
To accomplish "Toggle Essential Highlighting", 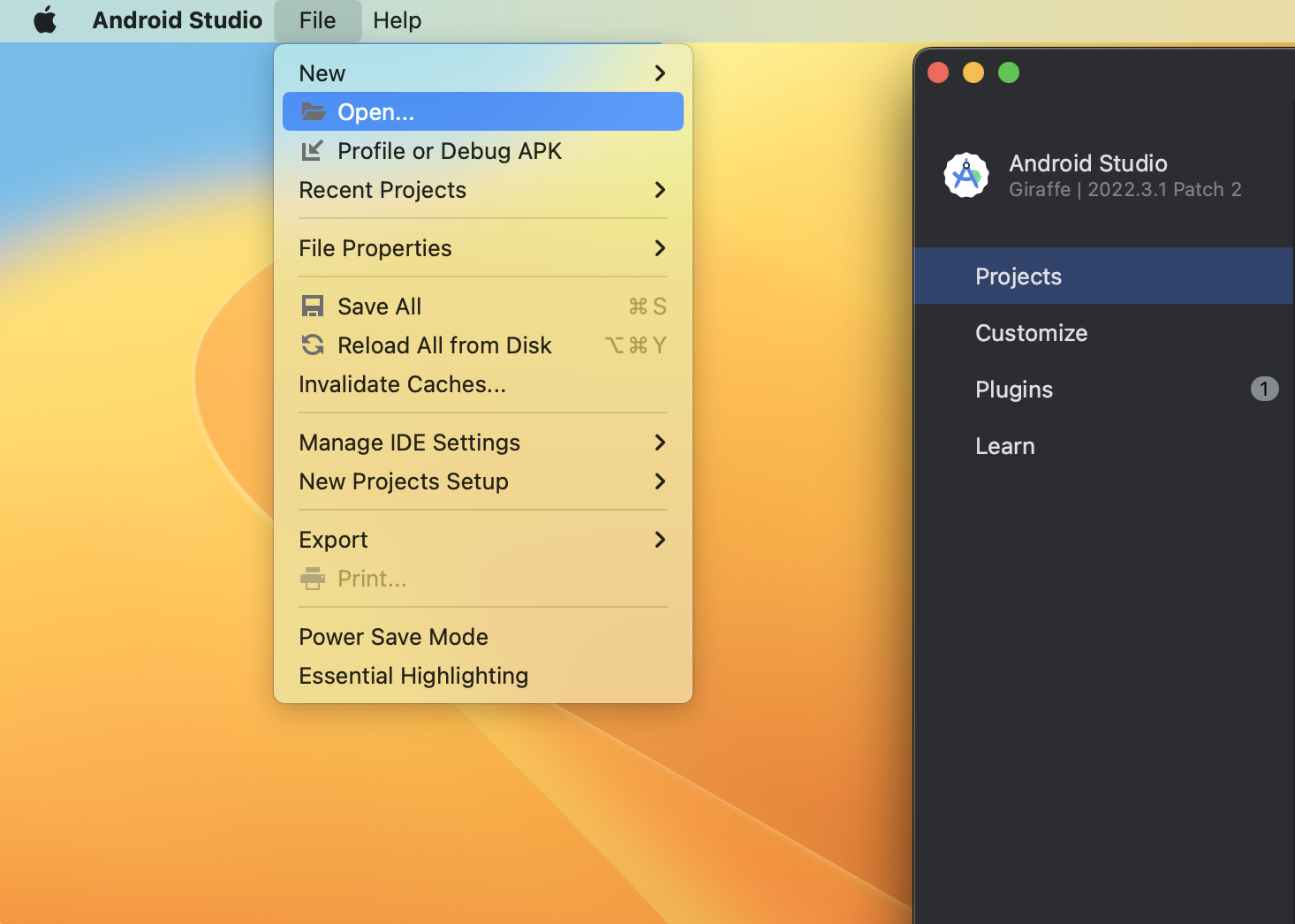I will (413, 676).
